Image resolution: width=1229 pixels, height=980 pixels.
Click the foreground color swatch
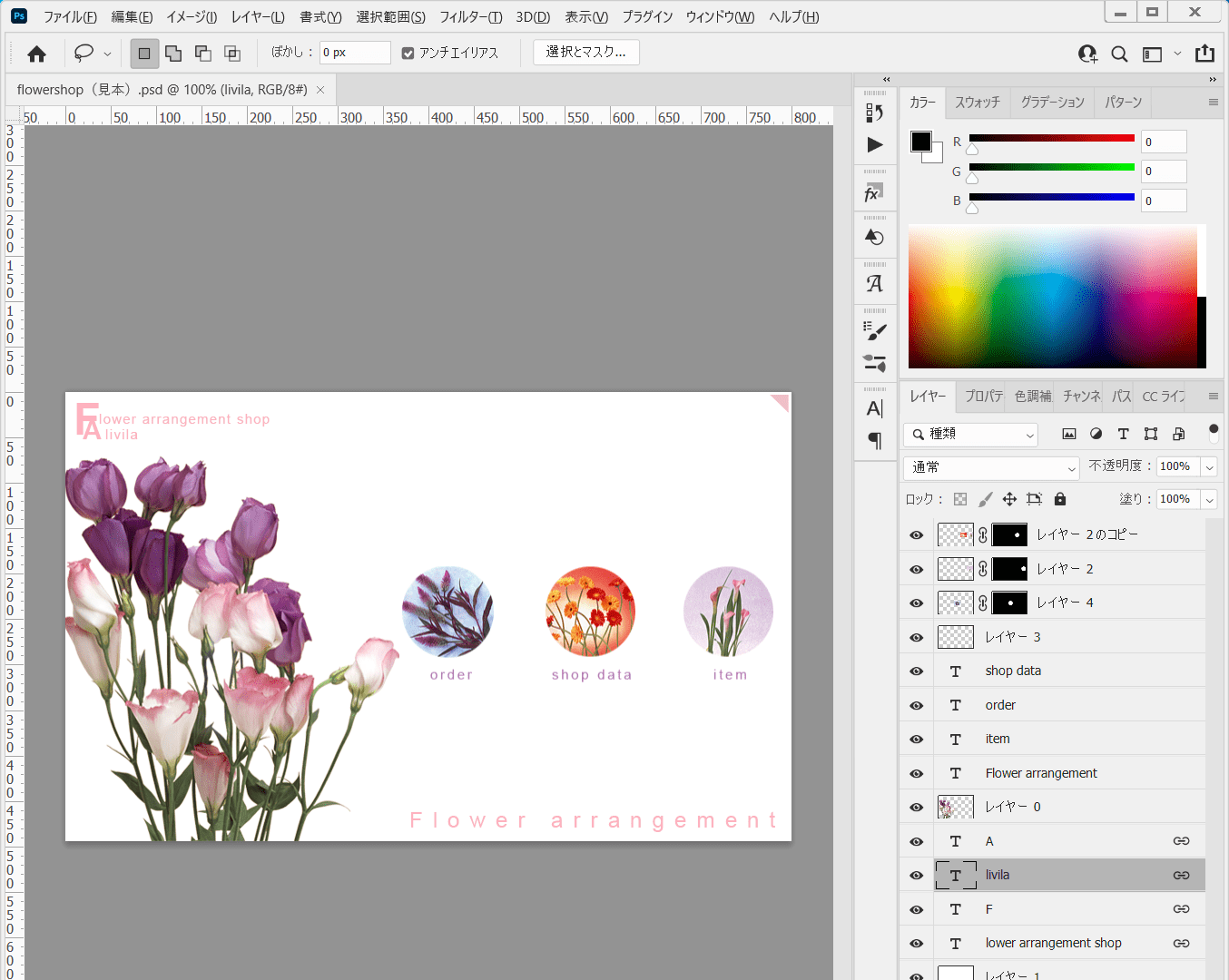[920, 142]
